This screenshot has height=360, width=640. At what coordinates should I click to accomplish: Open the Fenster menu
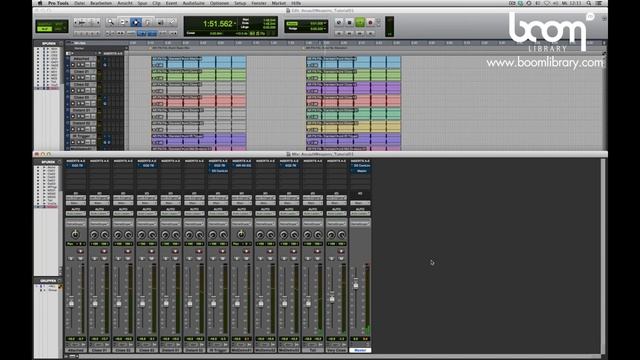click(259, 3)
